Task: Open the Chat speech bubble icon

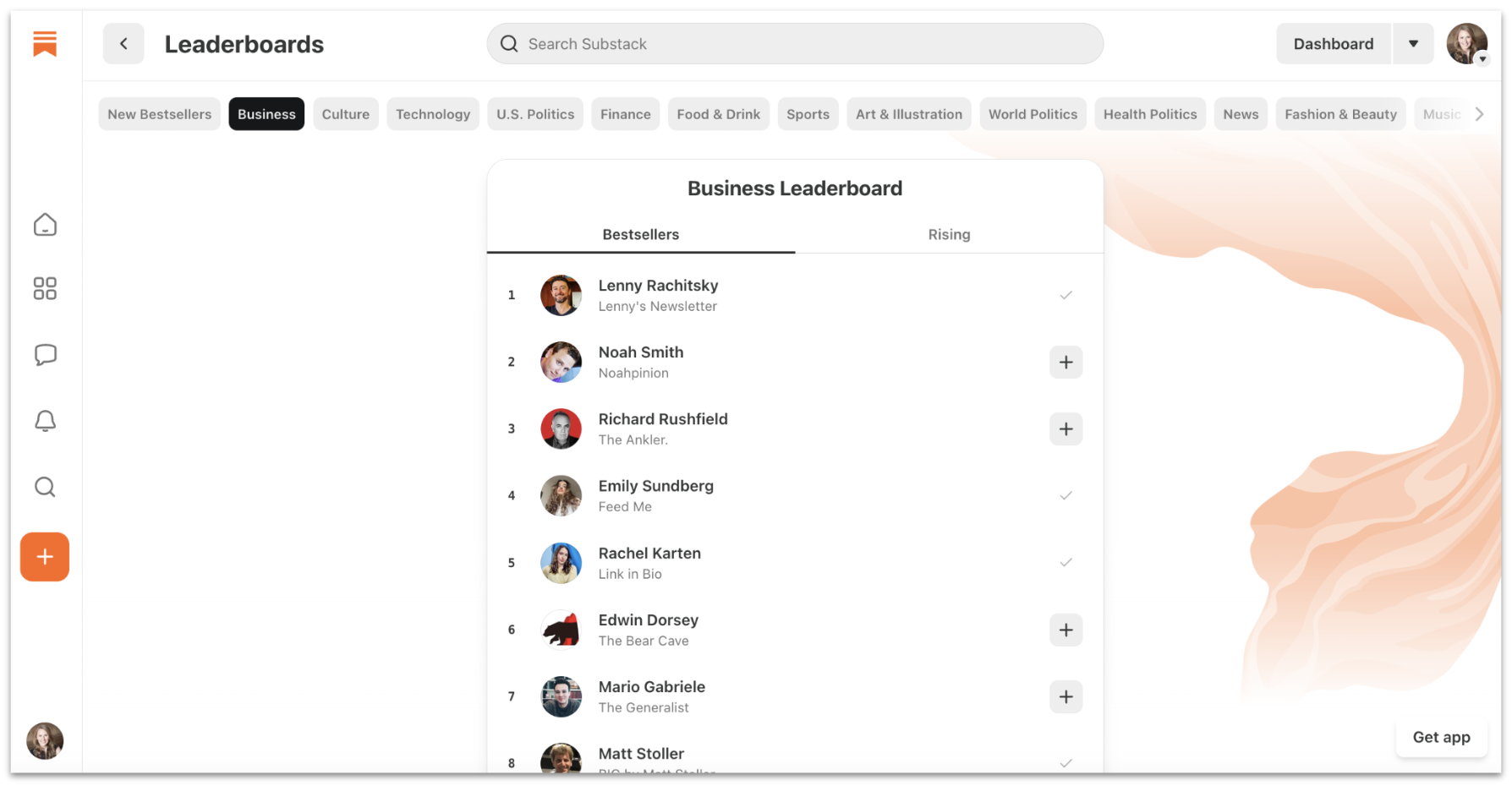Action: click(x=45, y=355)
